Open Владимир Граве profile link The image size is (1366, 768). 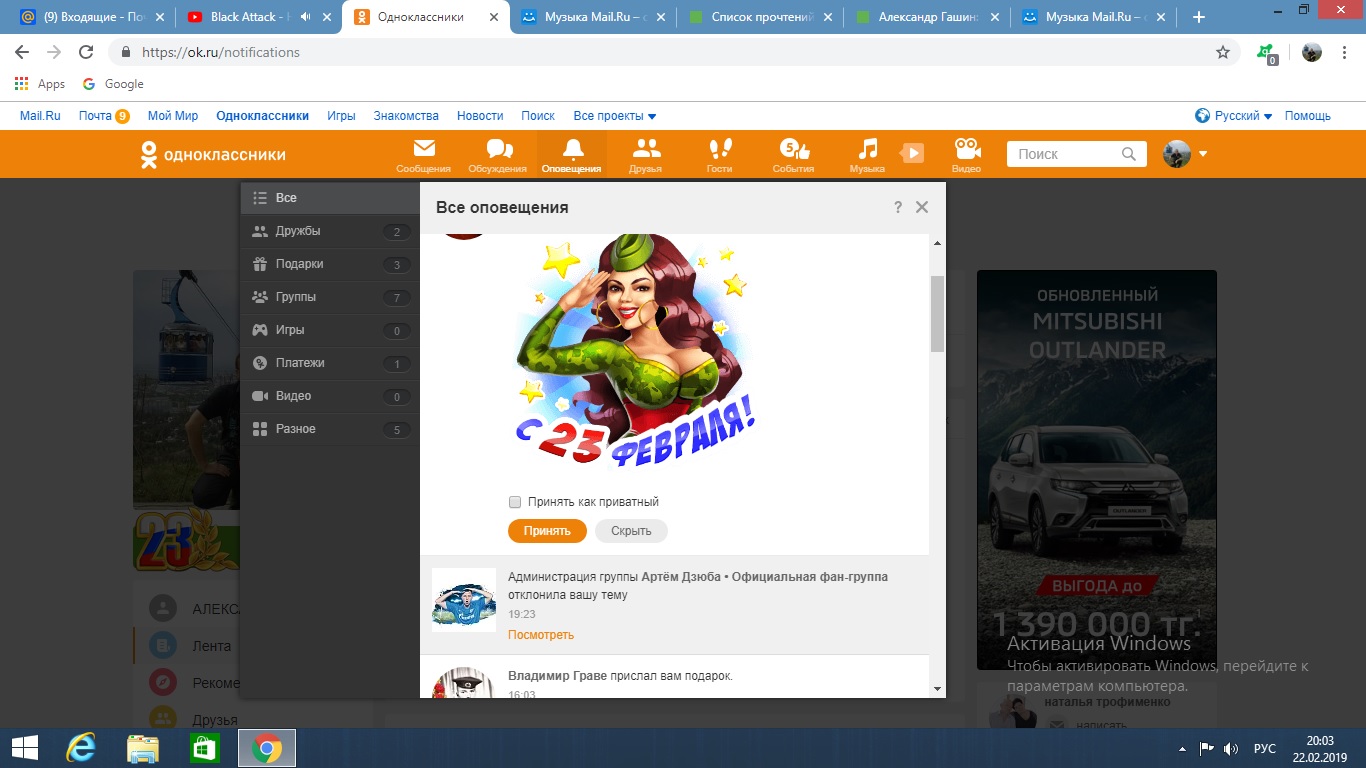coord(557,676)
